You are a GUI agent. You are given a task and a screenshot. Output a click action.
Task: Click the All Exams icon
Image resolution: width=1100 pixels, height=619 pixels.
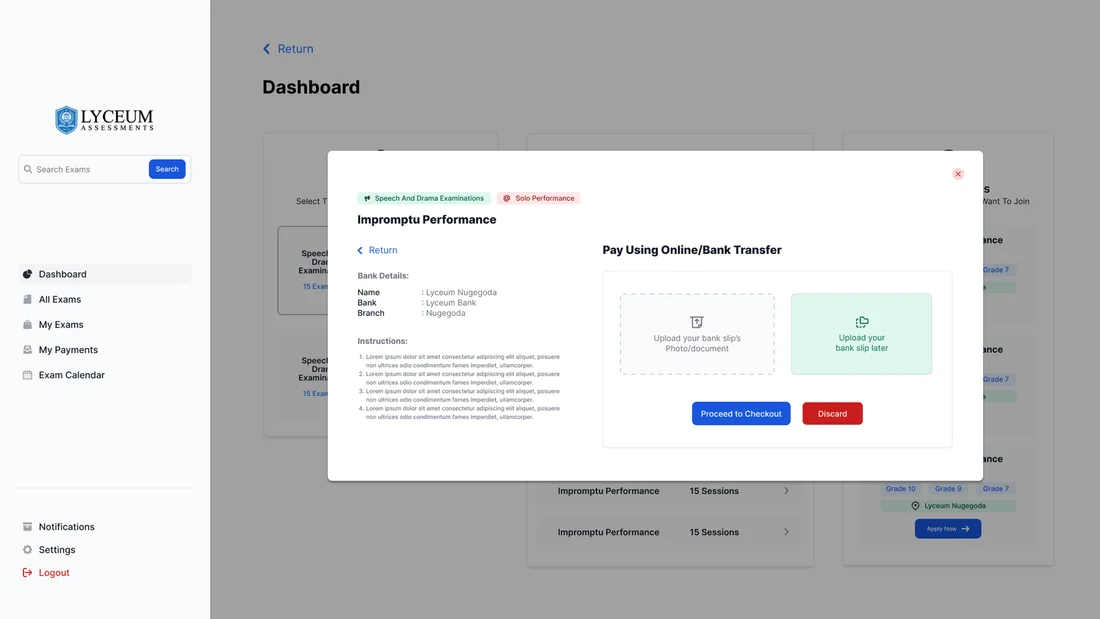pyautogui.click(x=27, y=300)
